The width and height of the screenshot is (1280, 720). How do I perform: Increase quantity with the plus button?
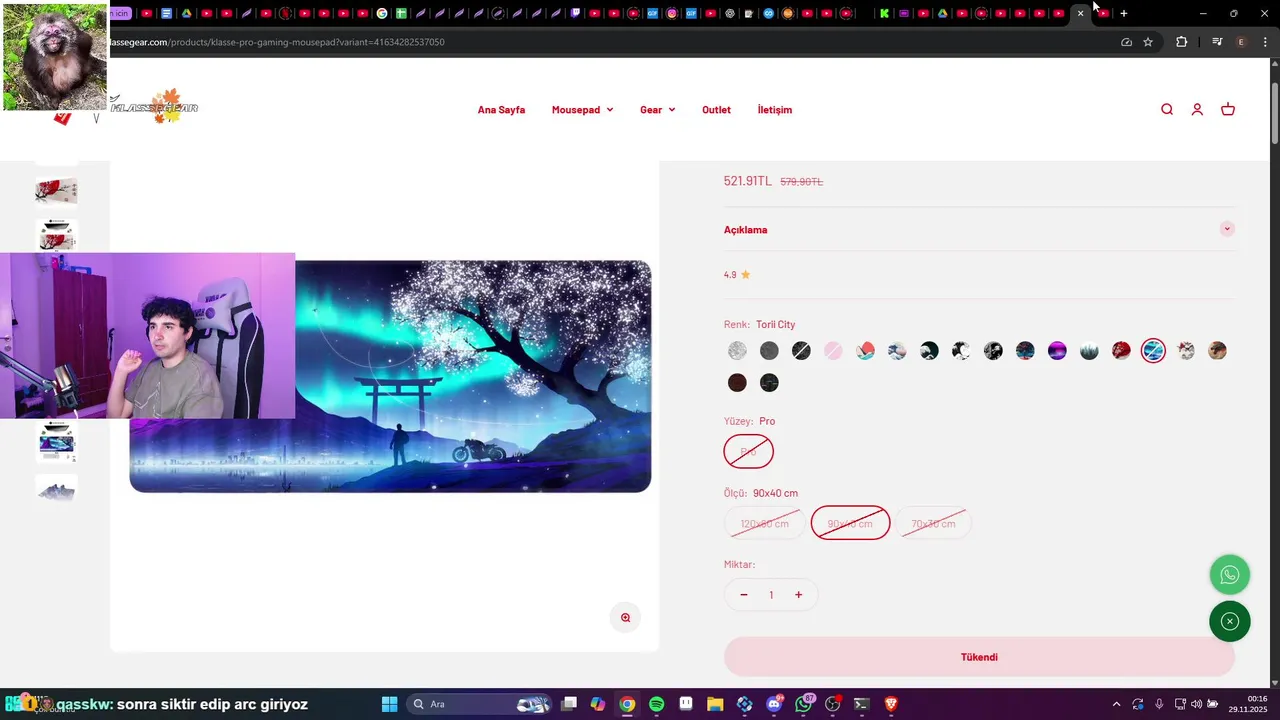click(798, 595)
